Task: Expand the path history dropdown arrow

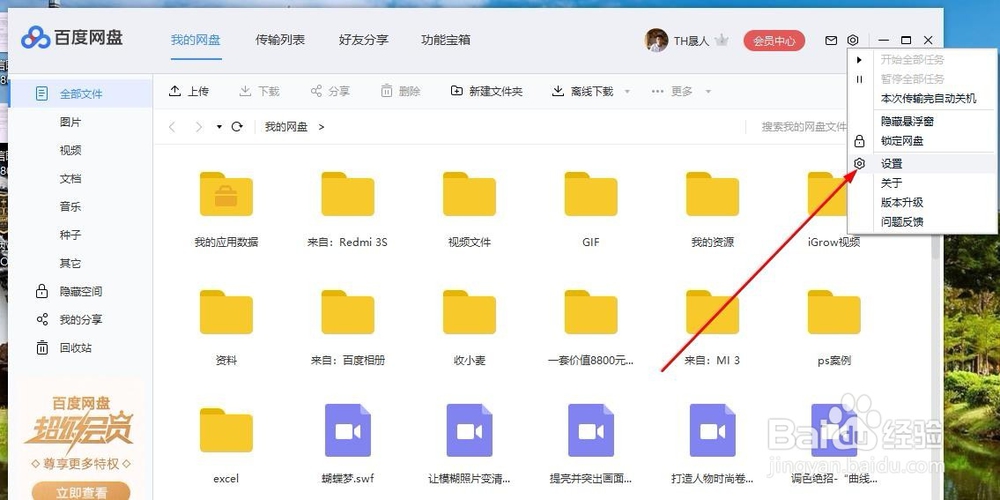Action: coord(219,127)
